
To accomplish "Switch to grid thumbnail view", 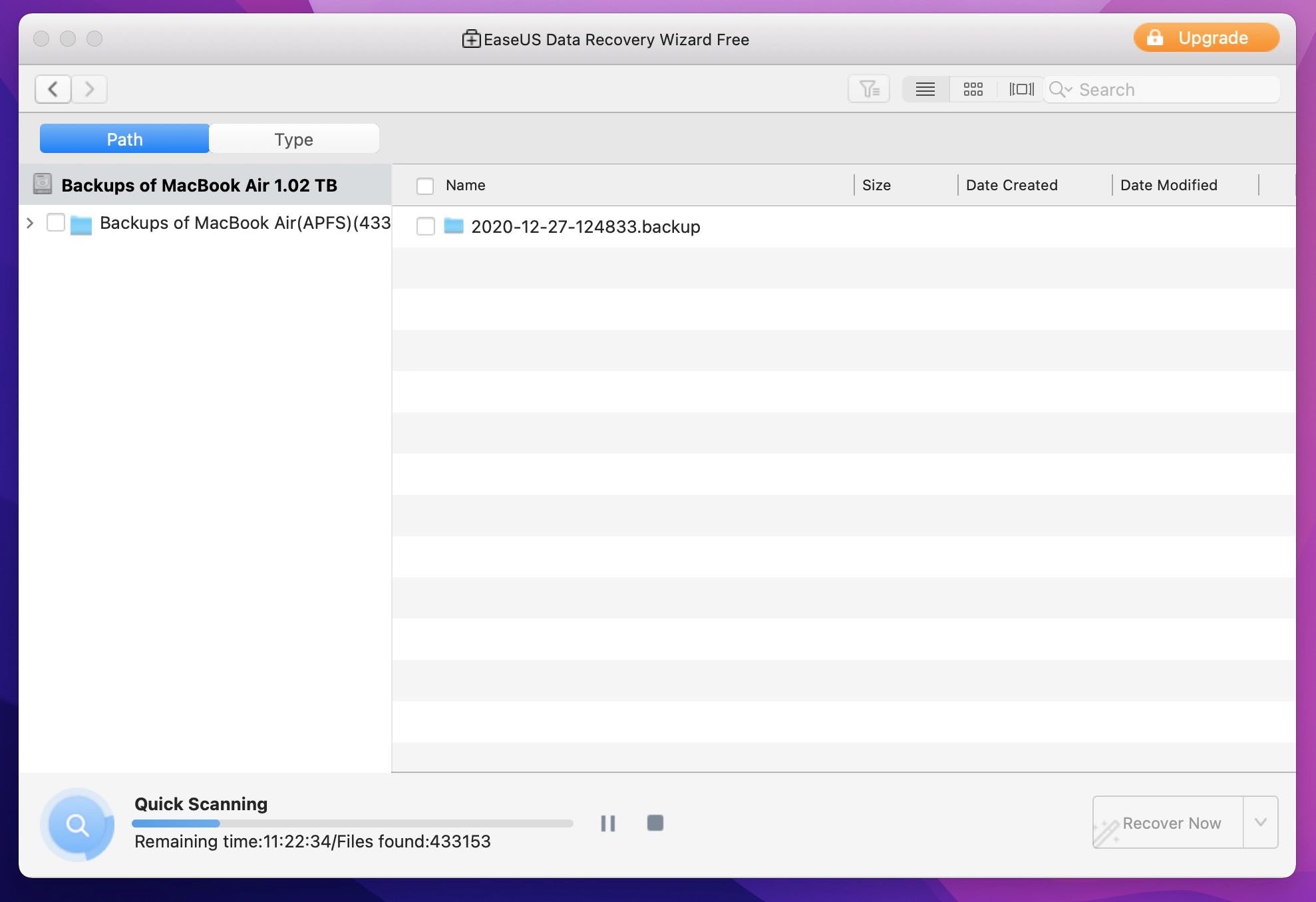I will [973, 89].
